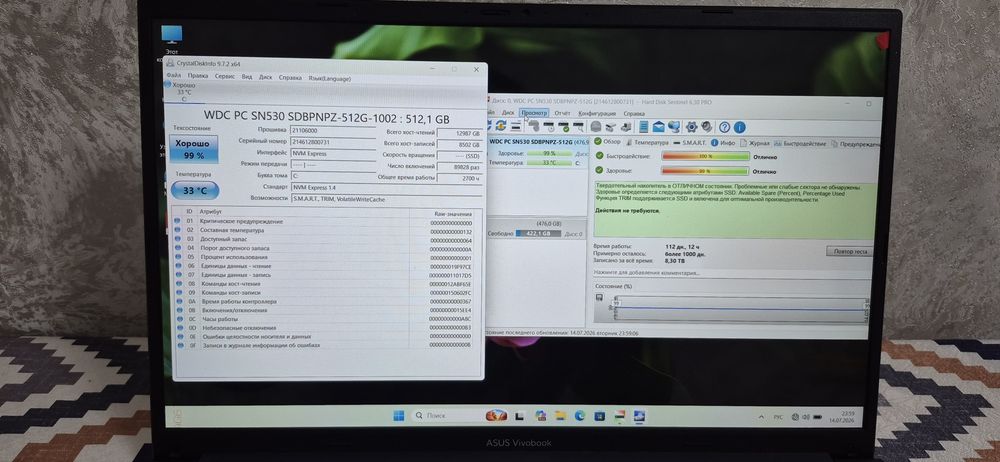Open the Диск menu in CrystalDiskInfo
Image resolution: width=1000 pixels, height=462 pixels.
point(265,77)
